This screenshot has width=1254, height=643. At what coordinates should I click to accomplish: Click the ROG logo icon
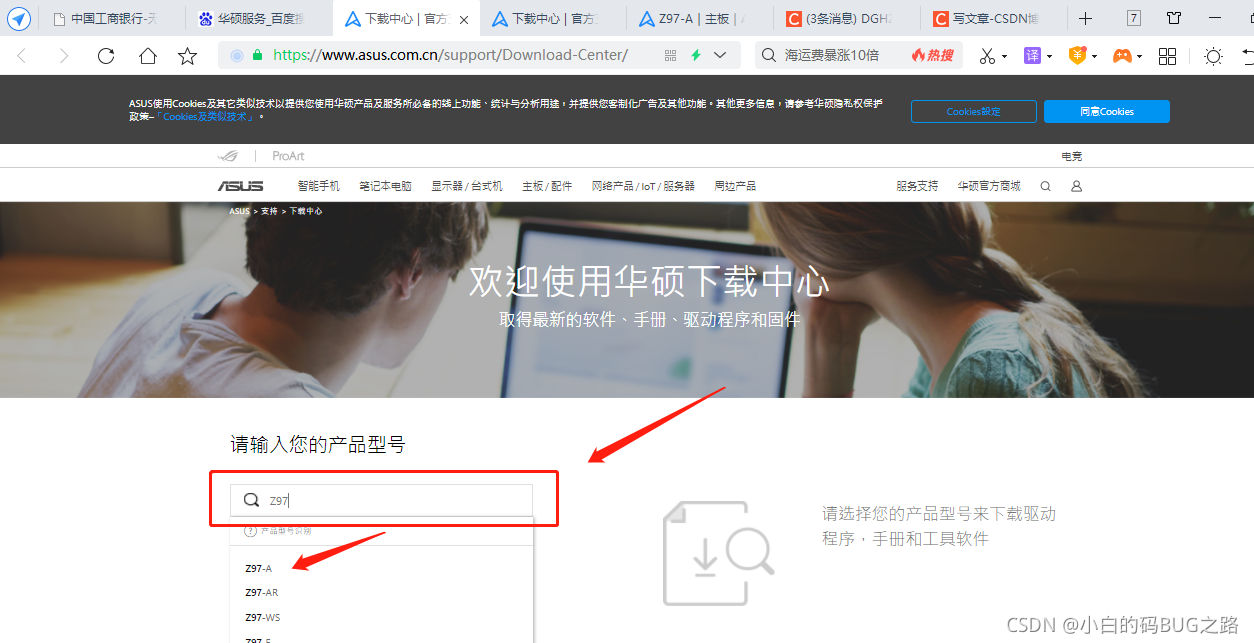point(228,156)
